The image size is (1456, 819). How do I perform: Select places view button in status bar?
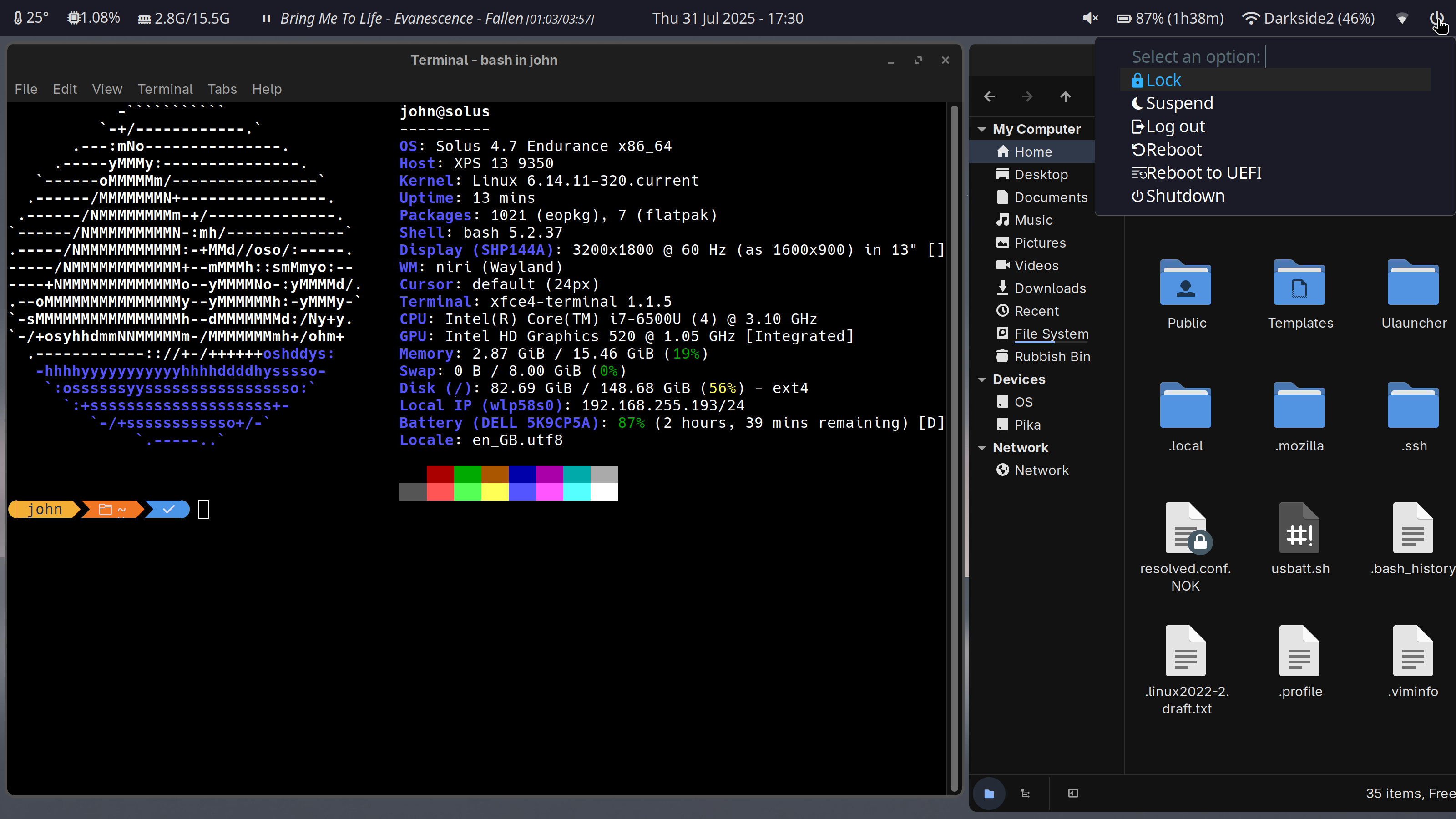tap(989, 793)
